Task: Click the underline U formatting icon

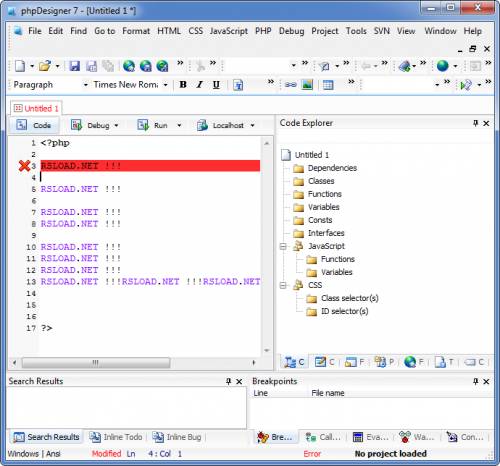Action: [x=216, y=85]
